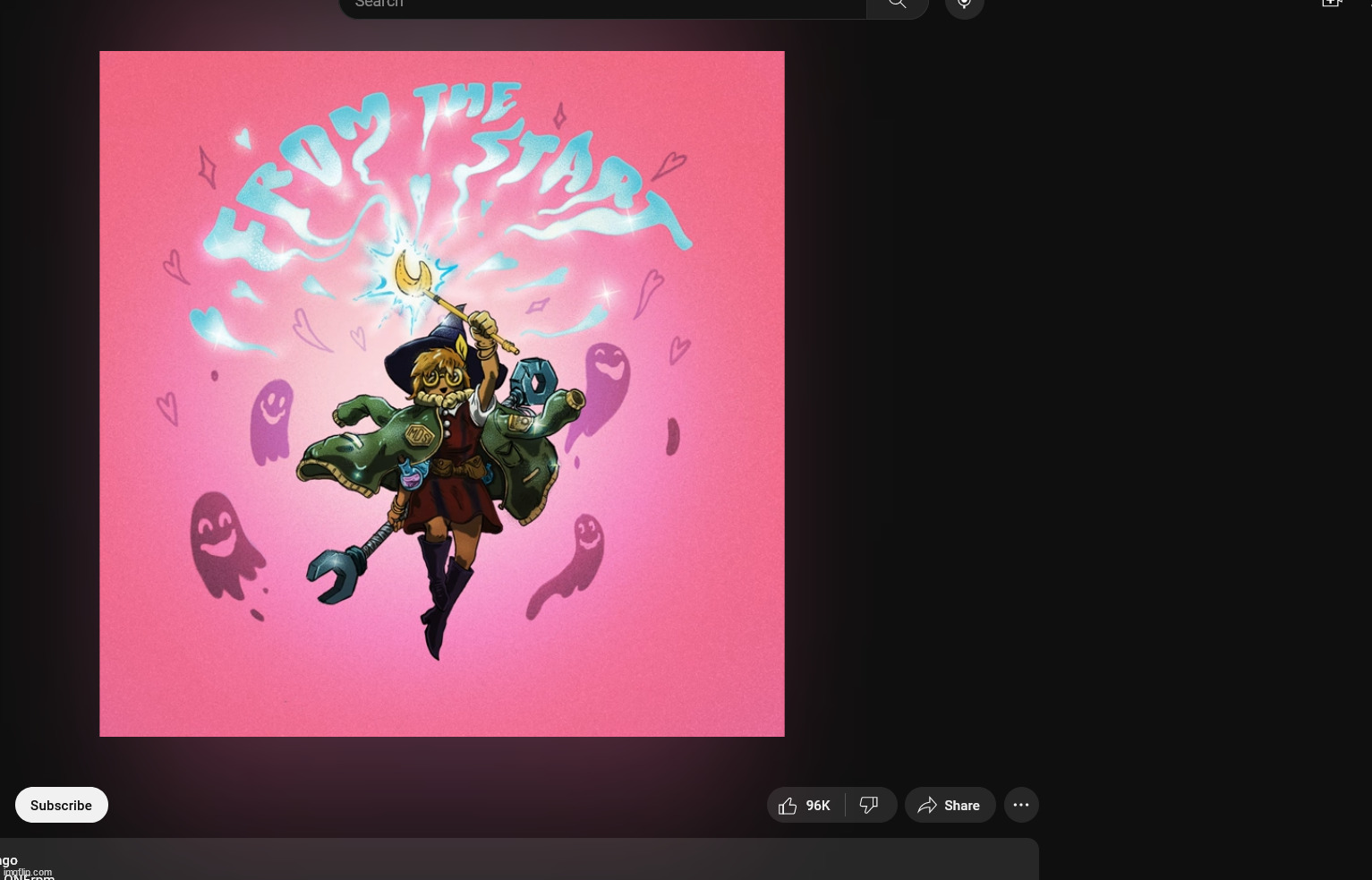The image size is (1372, 880).
Task: Subscribe to the channel
Action: [x=61, y=805]
